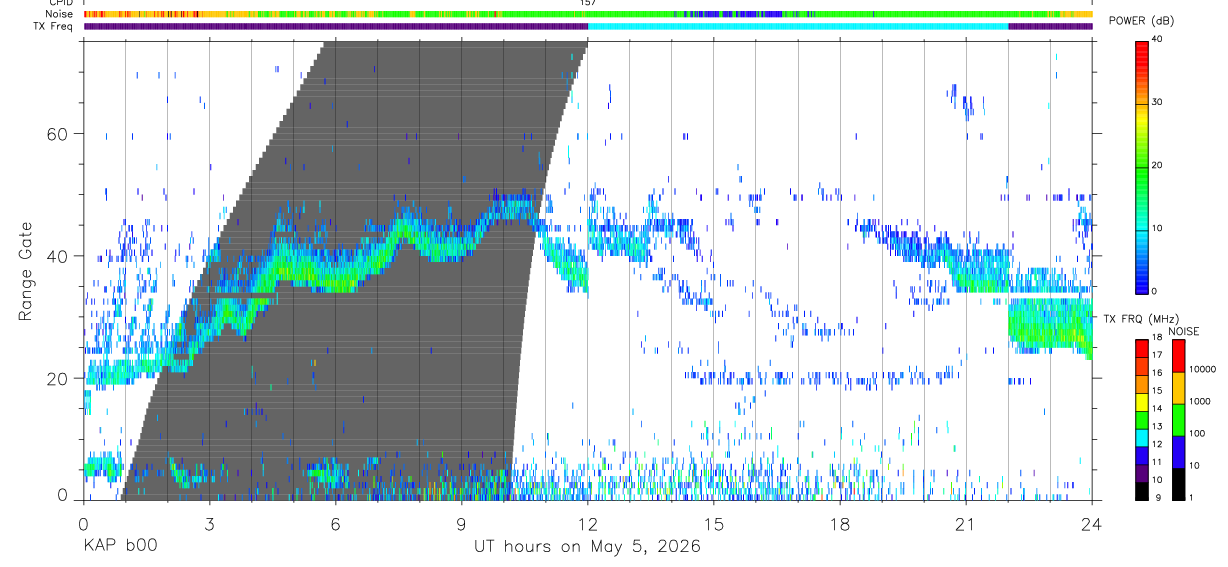Click the "12" tick on TX FRQ legend
Viewport: 1228px width, 567px height.
point(1158,444)
